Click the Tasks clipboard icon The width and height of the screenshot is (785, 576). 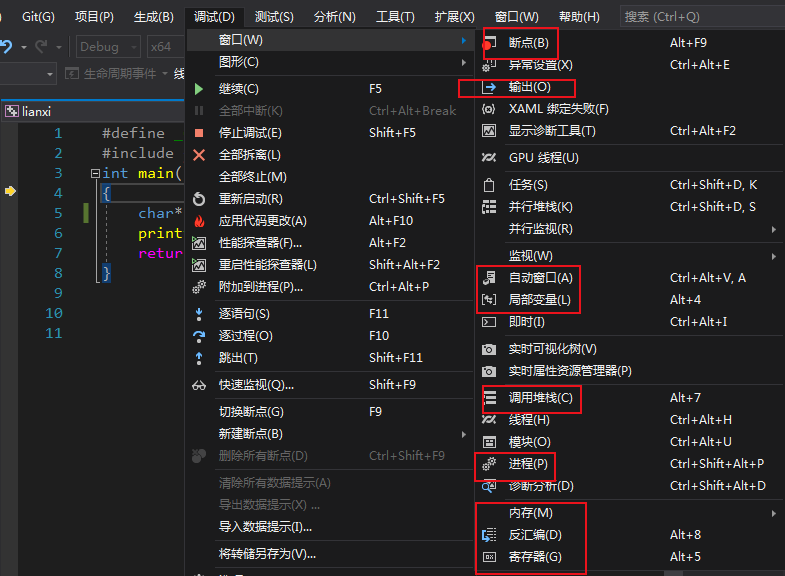pos(489,185)
